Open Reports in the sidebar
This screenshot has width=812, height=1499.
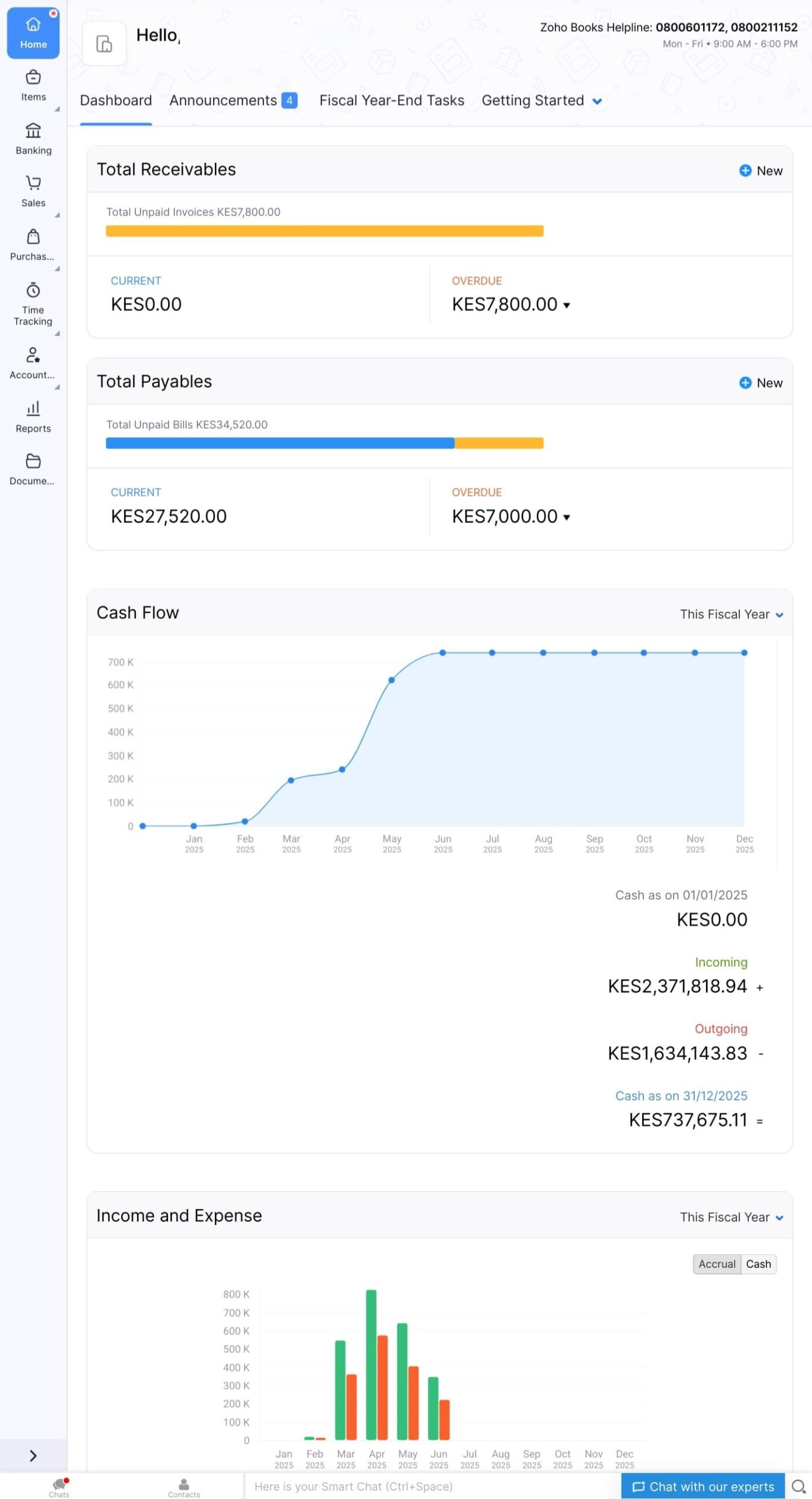click(x=33, y=417)
